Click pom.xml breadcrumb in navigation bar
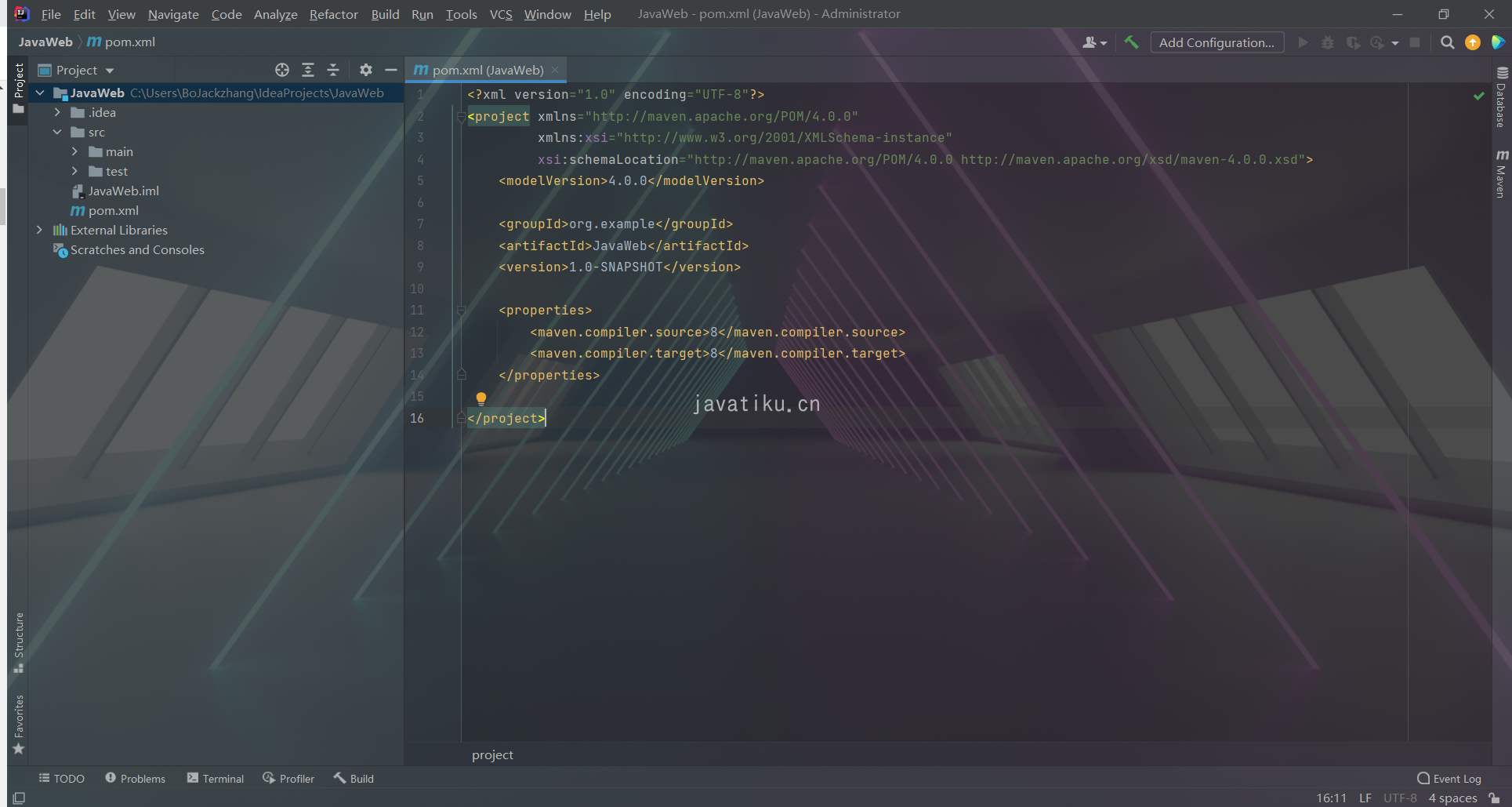Image resolution: width=1512 pixels, height=807 pixels. (121, 42)
